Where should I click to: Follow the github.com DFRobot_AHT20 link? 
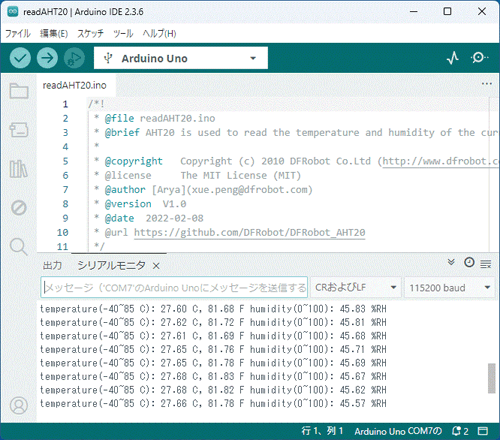click(250, 232)
